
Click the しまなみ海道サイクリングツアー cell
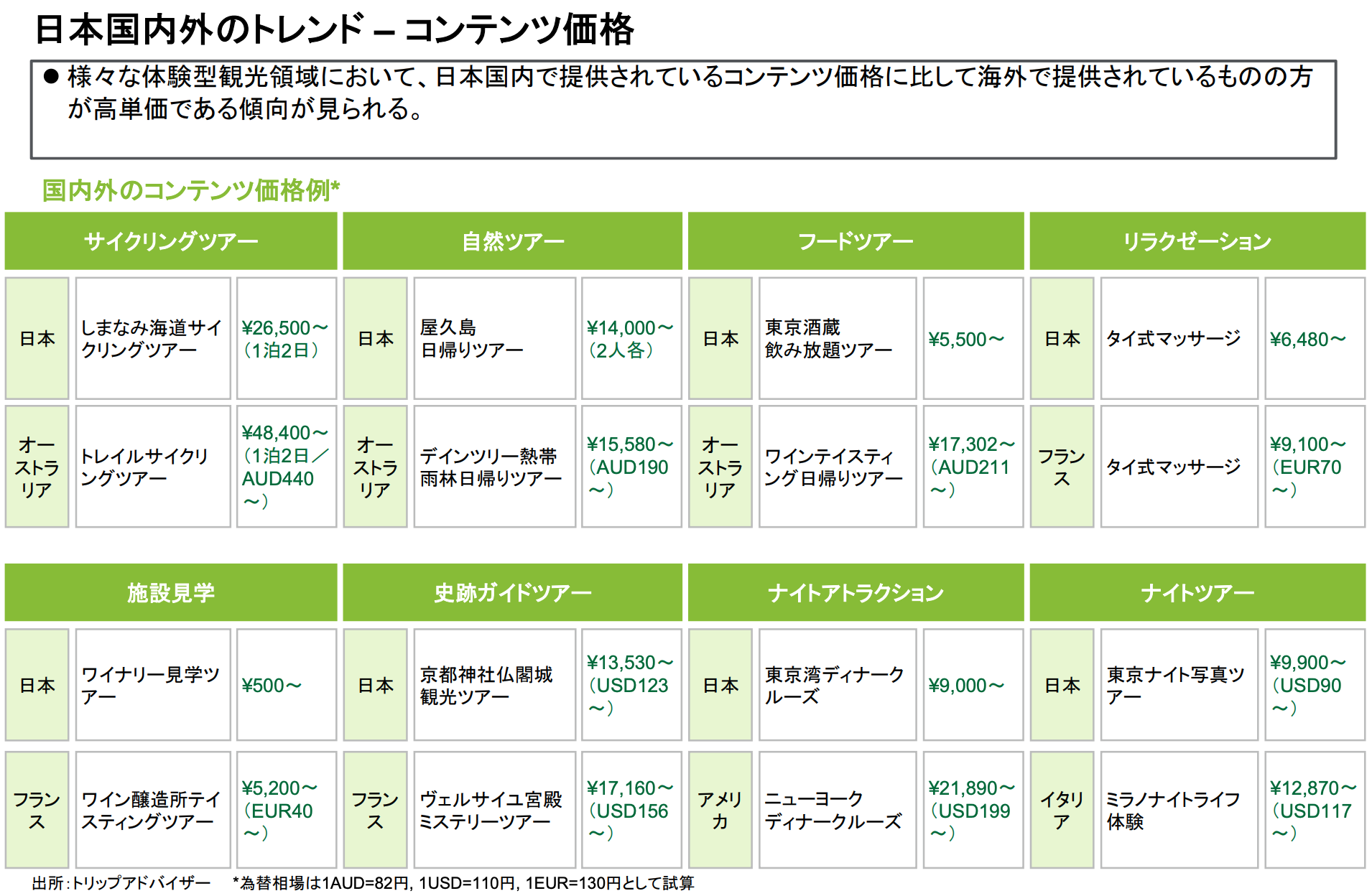pyautogui.click(x=152, y=338)
